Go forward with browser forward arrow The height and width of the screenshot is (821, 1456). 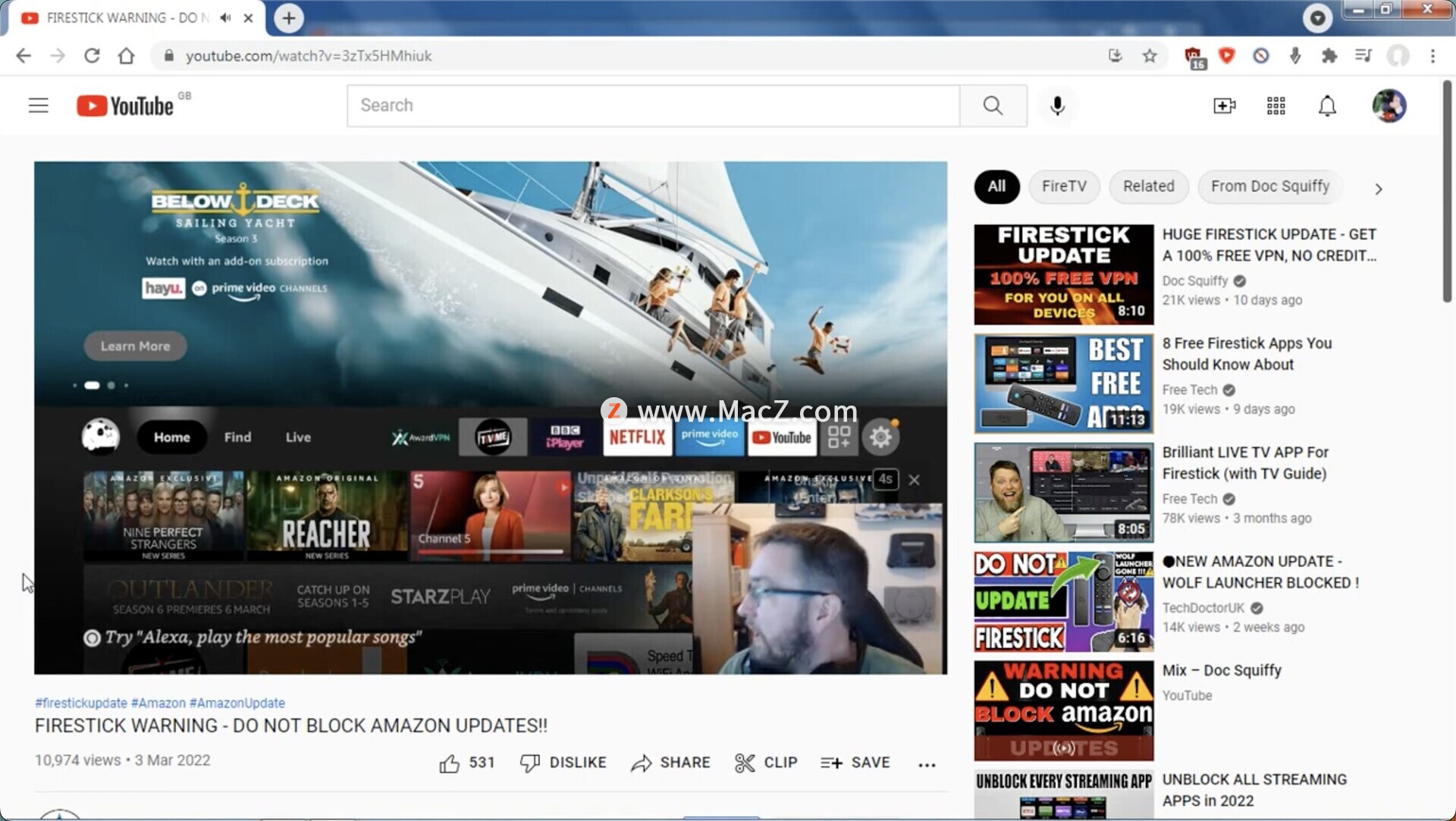[58, 56]
